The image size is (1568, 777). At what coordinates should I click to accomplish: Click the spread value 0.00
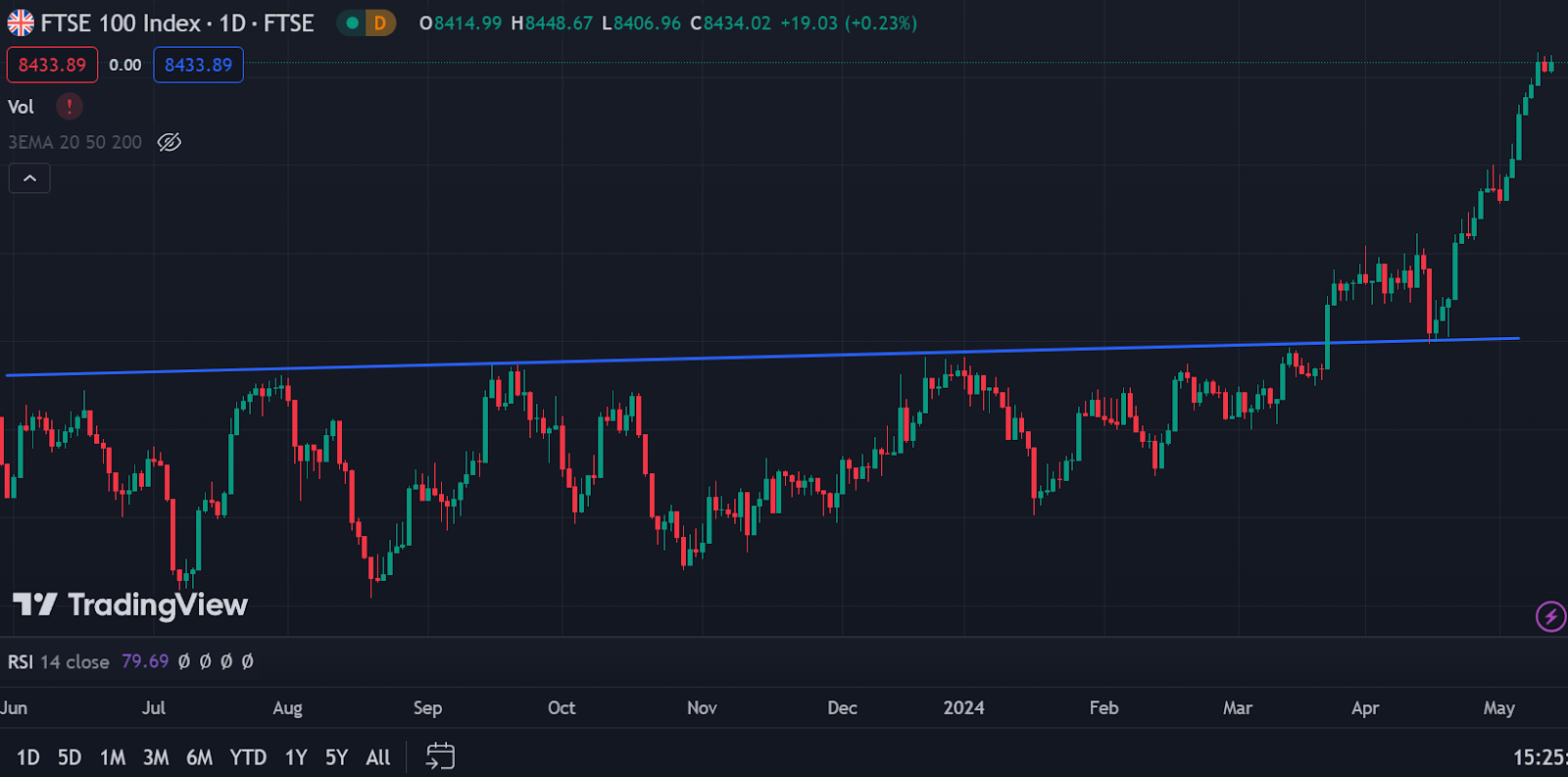(125, 65)
